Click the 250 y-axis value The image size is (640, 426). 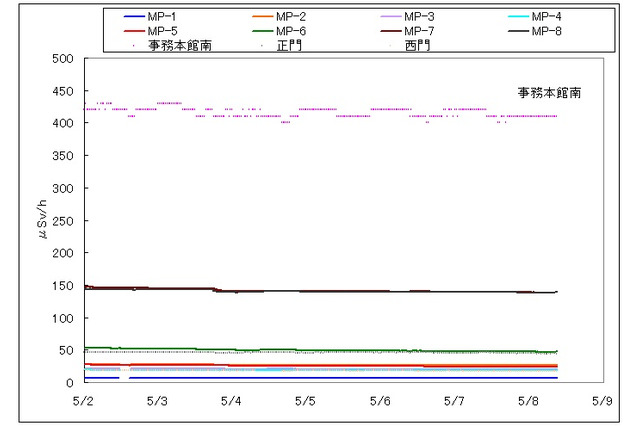63,221
